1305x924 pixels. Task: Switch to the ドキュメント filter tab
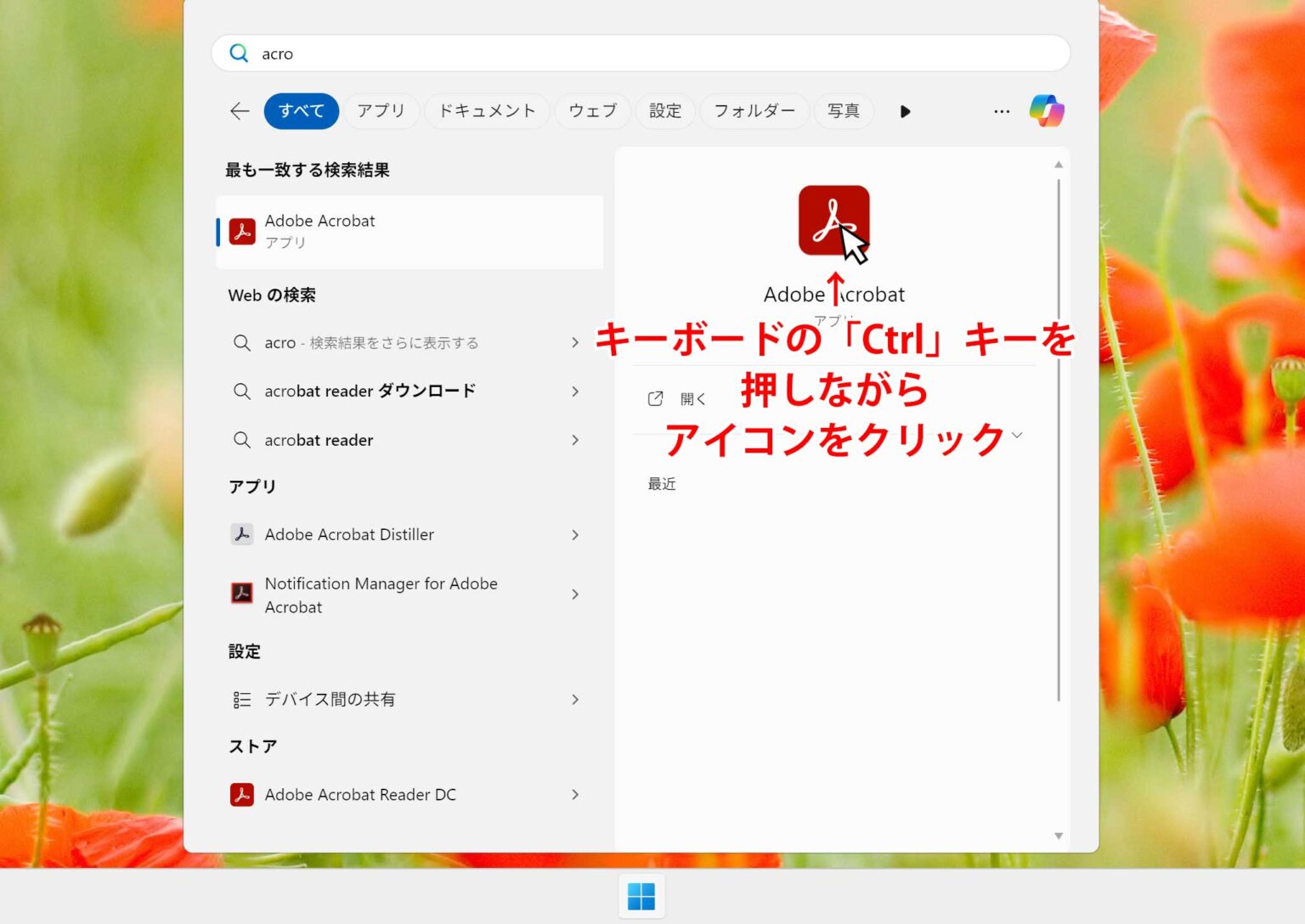[487, 111]
